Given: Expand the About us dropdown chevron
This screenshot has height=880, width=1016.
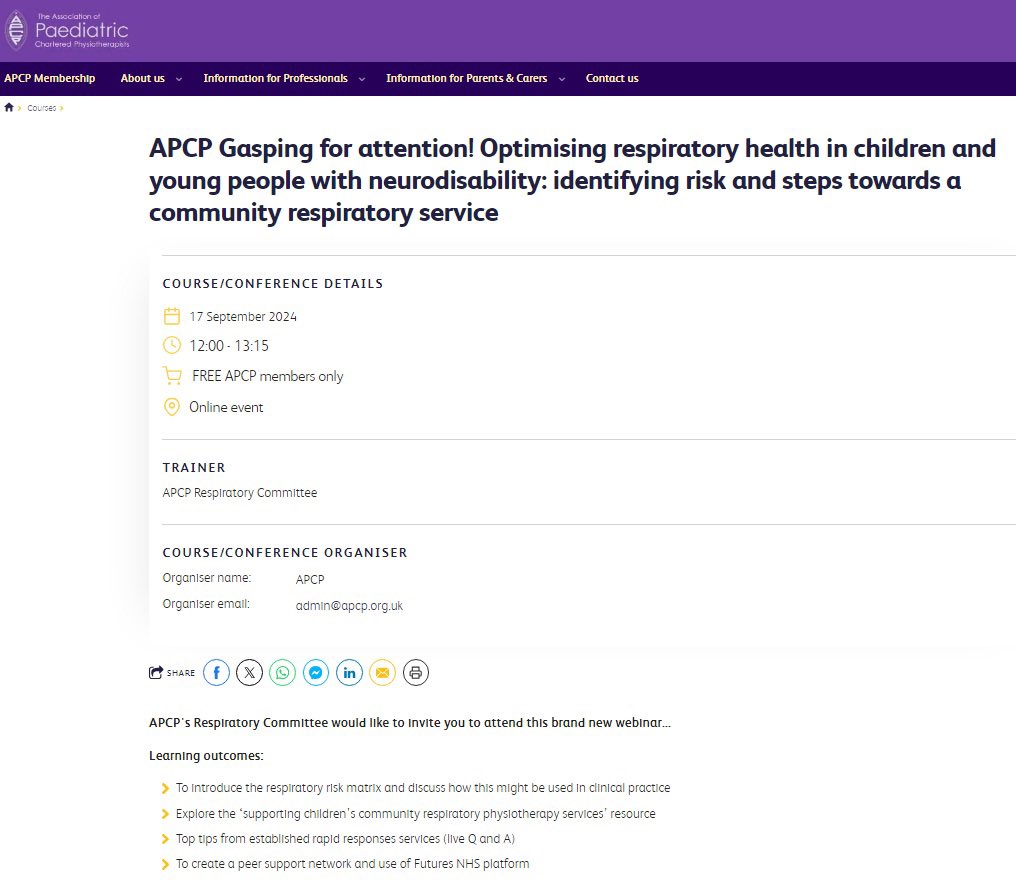Looking at the screenshot, I should click(x=179, y=79).
